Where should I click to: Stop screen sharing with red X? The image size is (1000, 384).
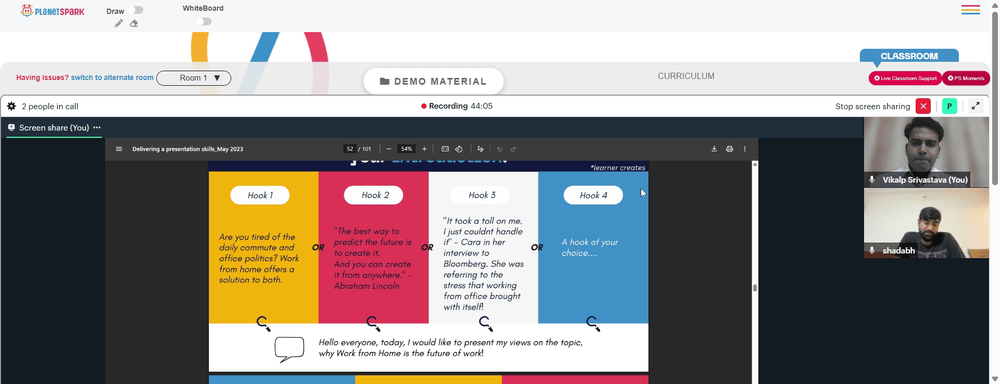pos(923,107)
